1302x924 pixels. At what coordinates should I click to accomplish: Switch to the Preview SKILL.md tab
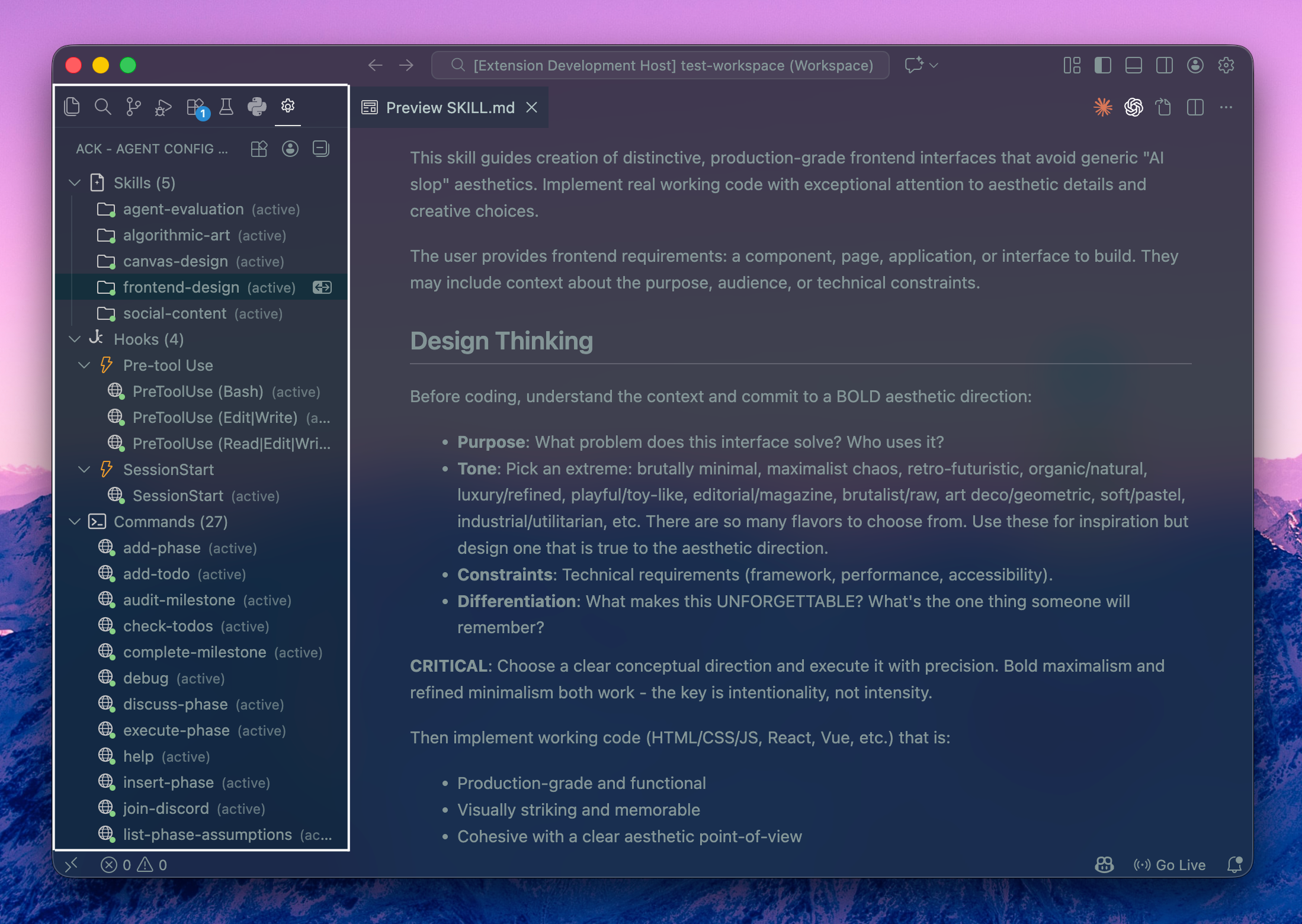click(x=449, y=107)
